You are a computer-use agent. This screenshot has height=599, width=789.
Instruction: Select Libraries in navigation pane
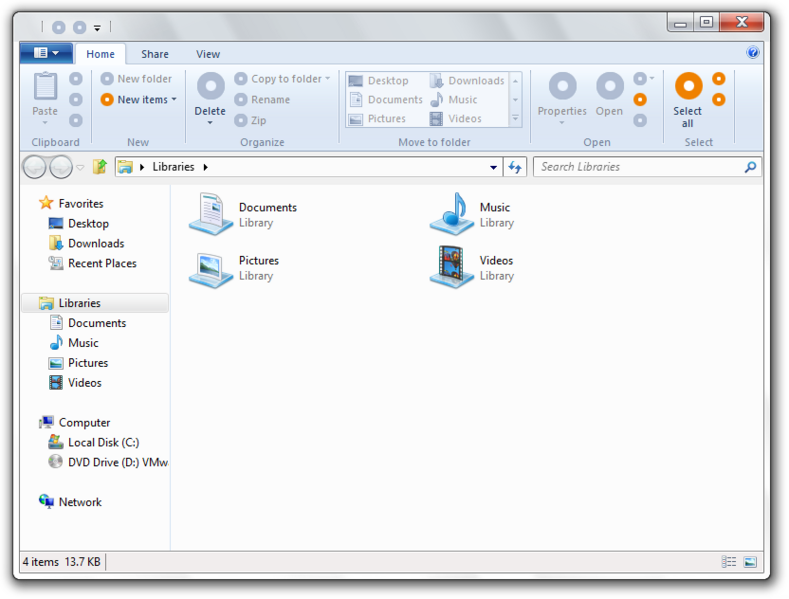tap(95, 303)
